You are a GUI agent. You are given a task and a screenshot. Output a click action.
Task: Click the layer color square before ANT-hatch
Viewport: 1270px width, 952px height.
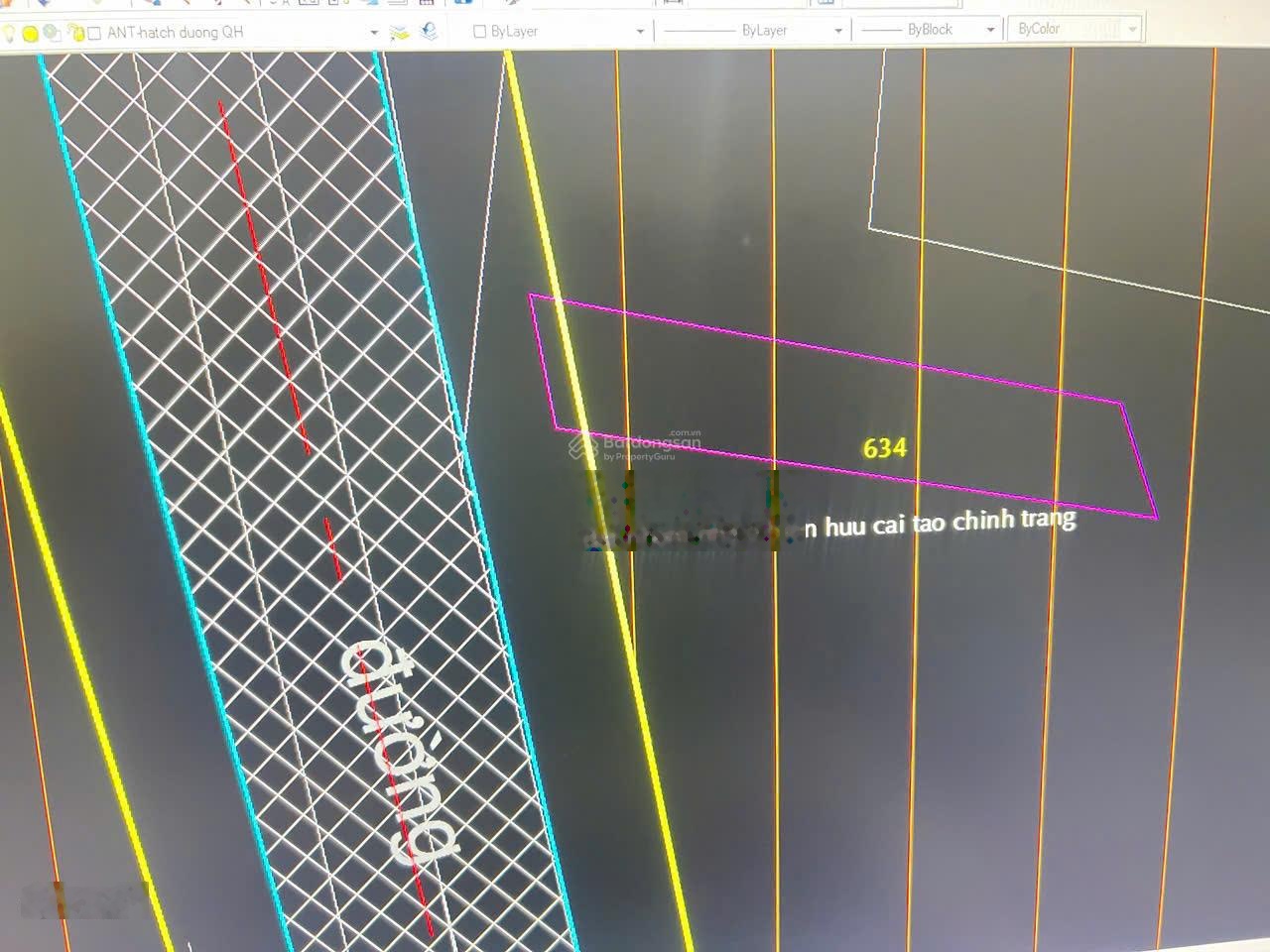[x=95, y=34]
